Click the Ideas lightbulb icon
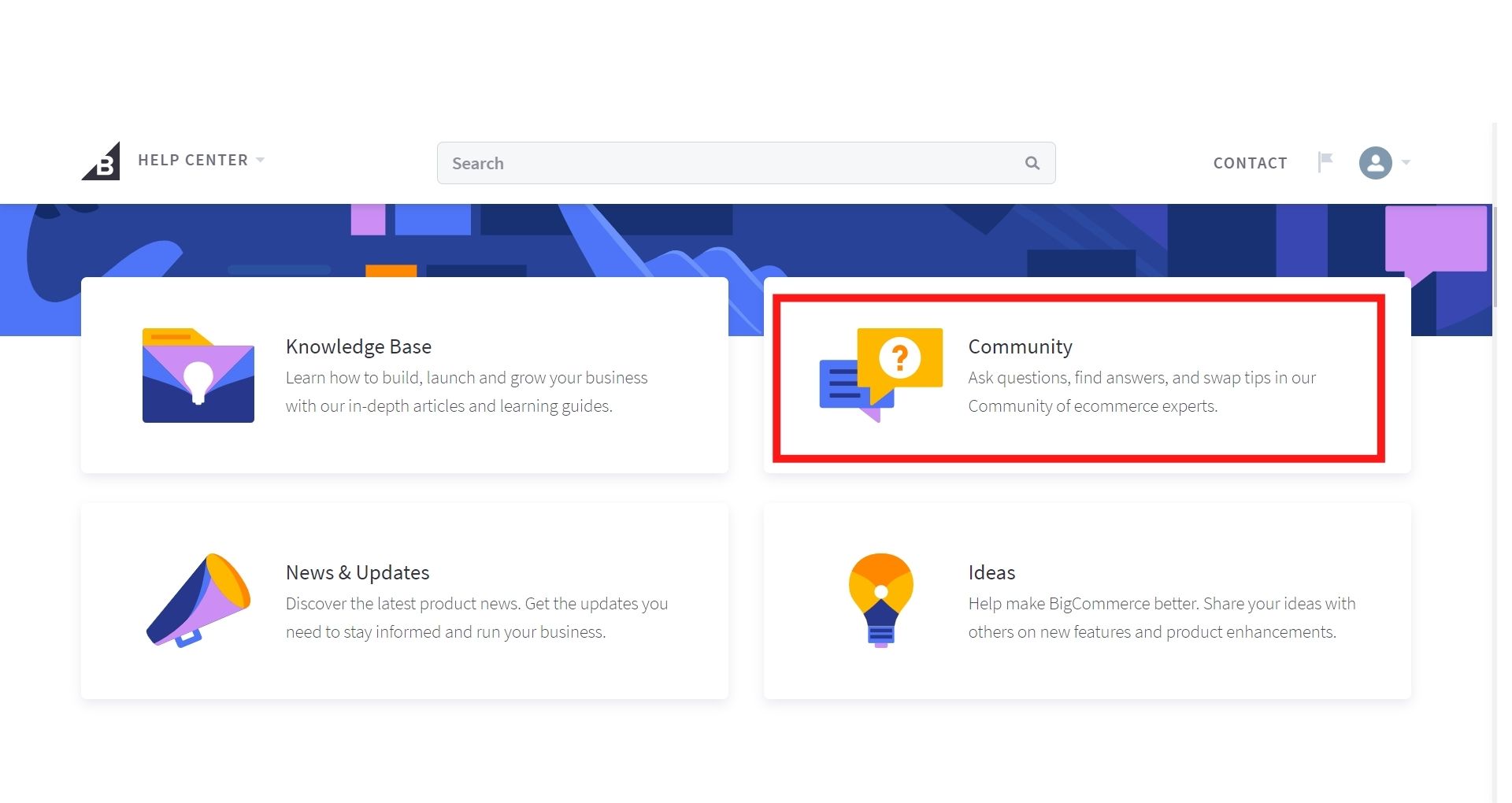Image resolution: width=1512 pixels, height=803 pixels. (x=880, y=600)
